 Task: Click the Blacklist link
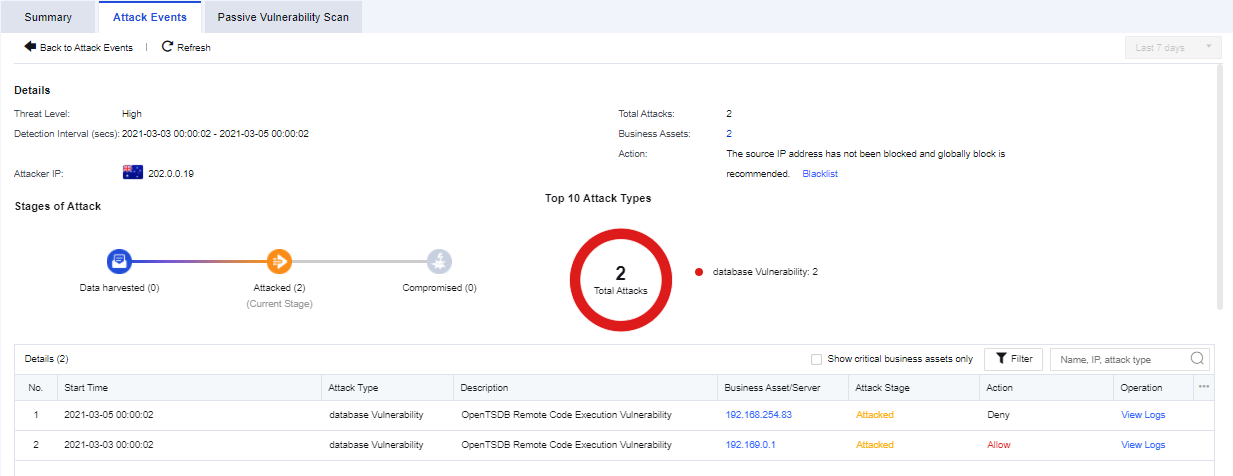(820, 174)
